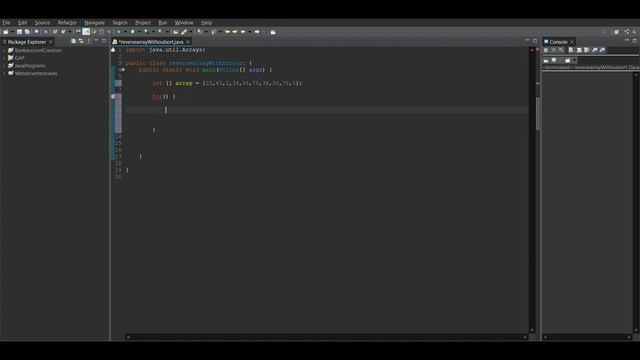The image size is (640, 360).
Task: Open the toolbar search magnifier
Action: click(604, 32)
